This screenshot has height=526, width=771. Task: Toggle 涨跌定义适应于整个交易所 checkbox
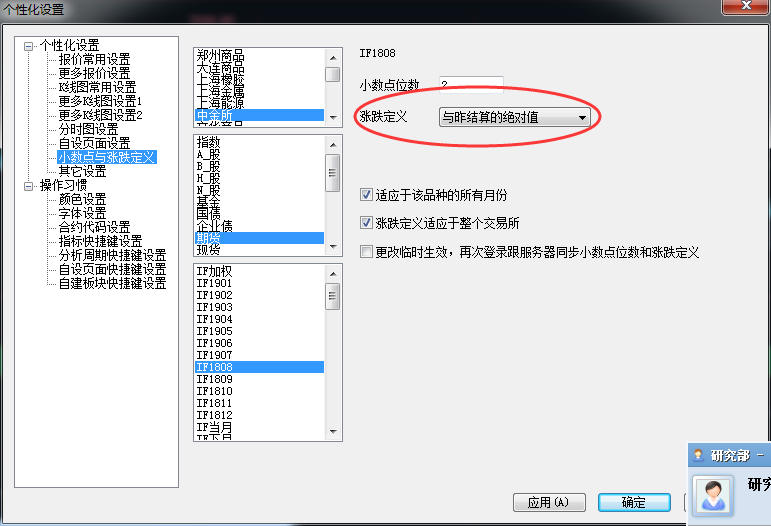pyautogui.click(x=366, y=223)
